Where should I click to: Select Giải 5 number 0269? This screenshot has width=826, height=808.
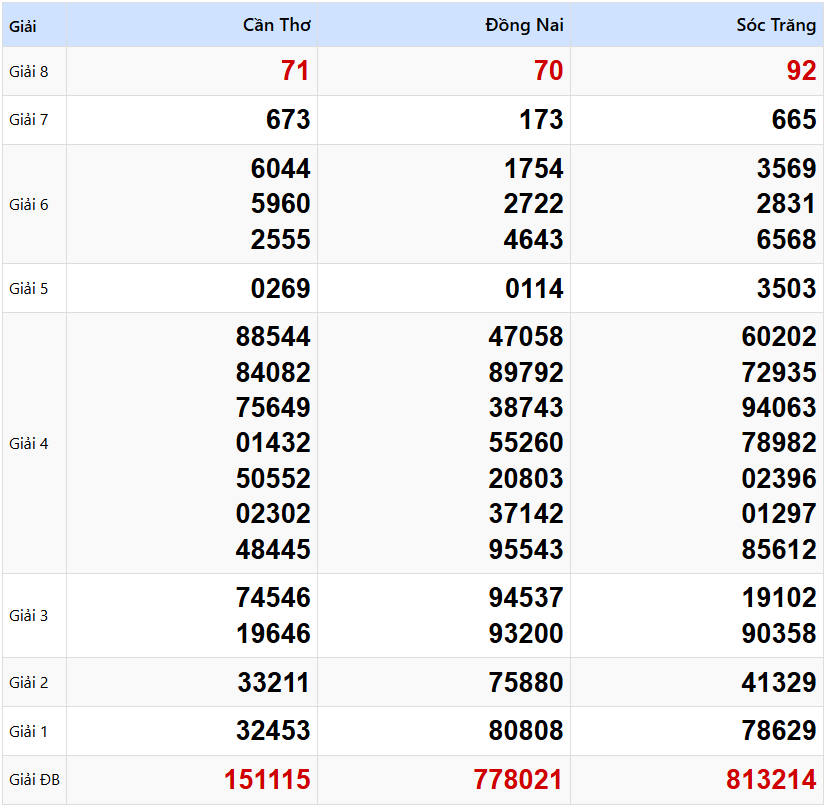click(280, 289)
